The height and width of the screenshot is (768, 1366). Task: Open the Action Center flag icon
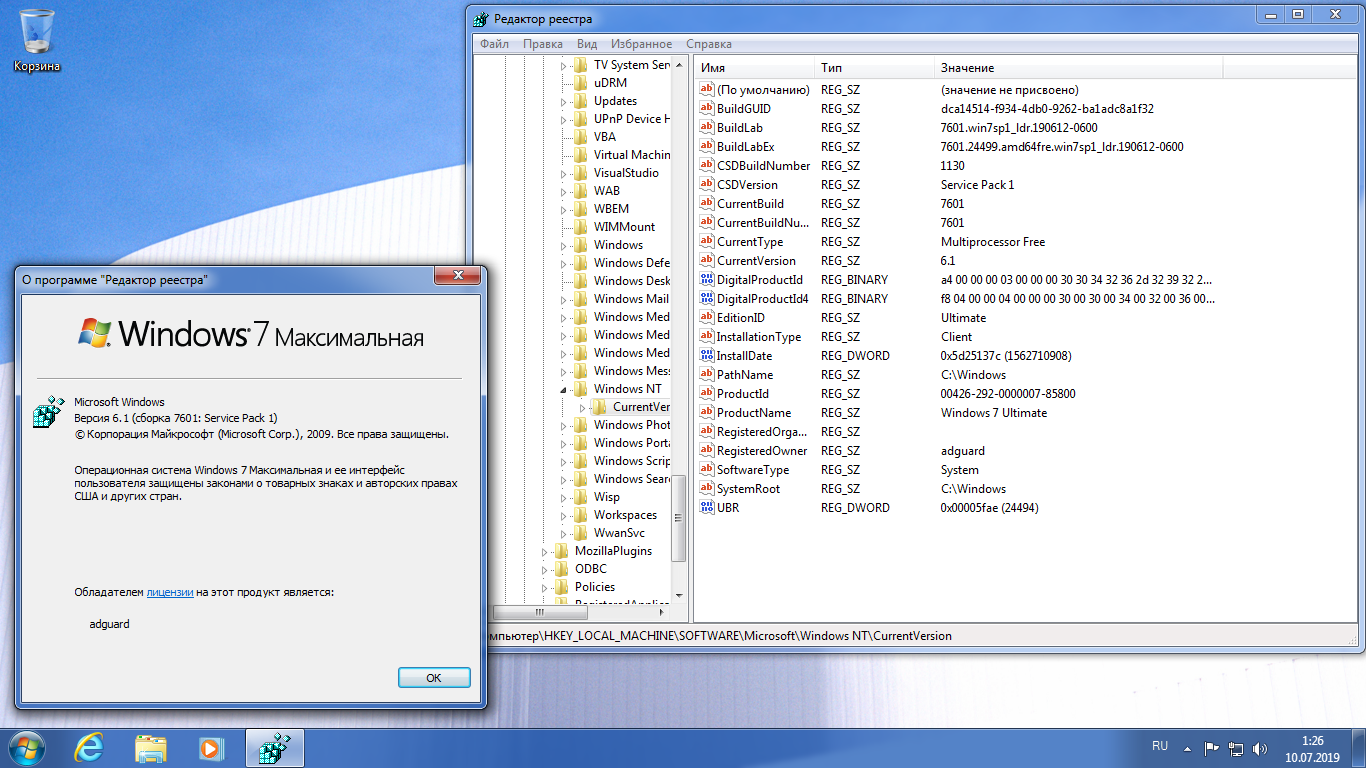(x=1210, y=748)
